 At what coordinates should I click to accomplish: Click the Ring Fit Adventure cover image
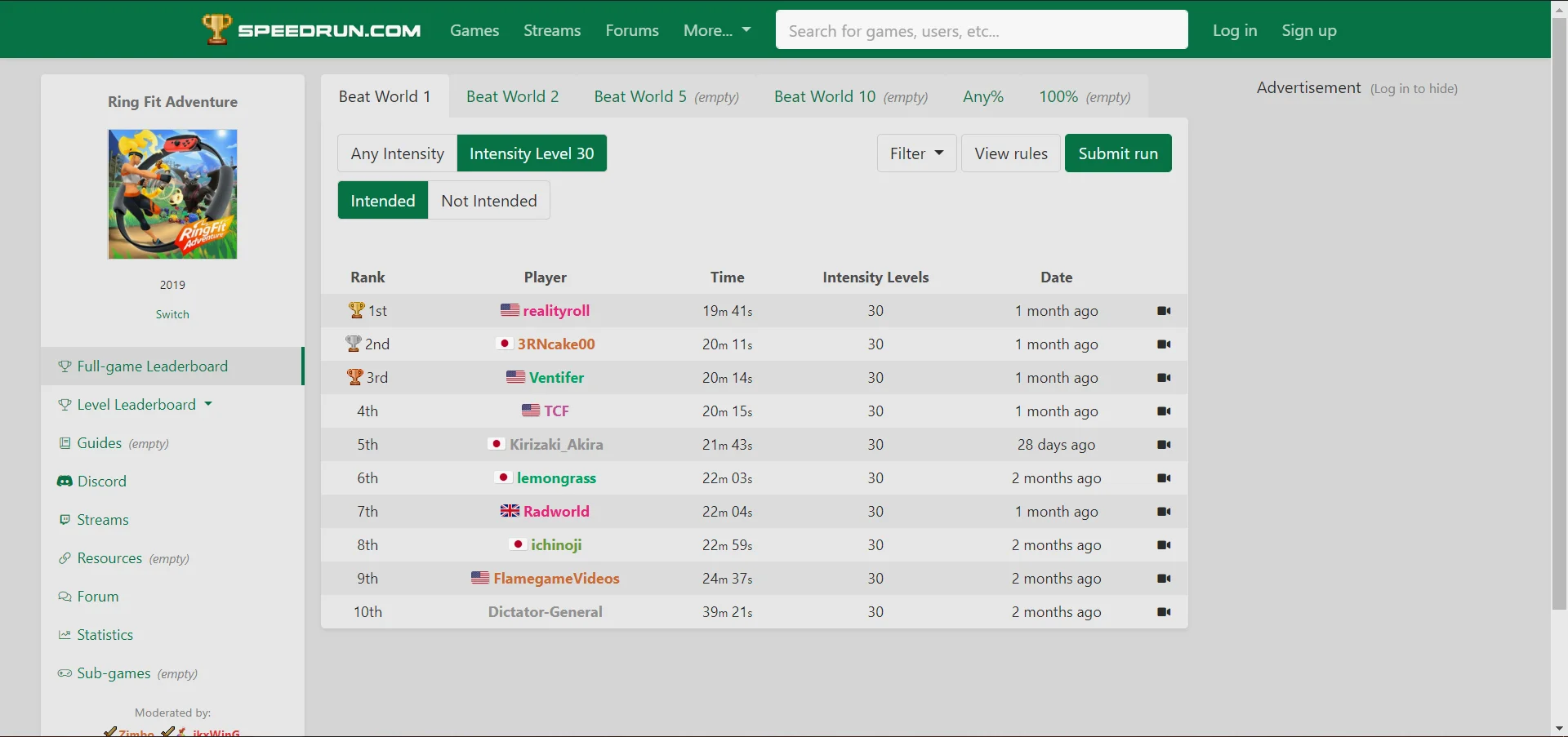pyautogui.click(x=172, y=194)
